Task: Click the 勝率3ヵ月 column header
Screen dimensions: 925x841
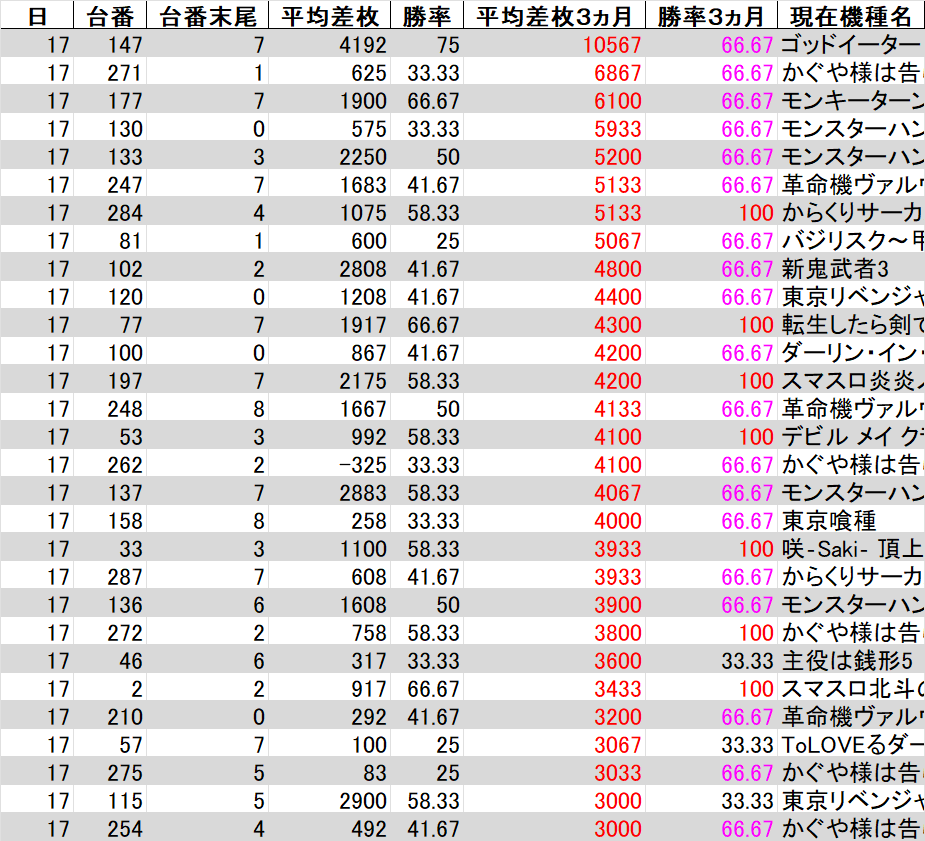Action: tap(711, 16)
